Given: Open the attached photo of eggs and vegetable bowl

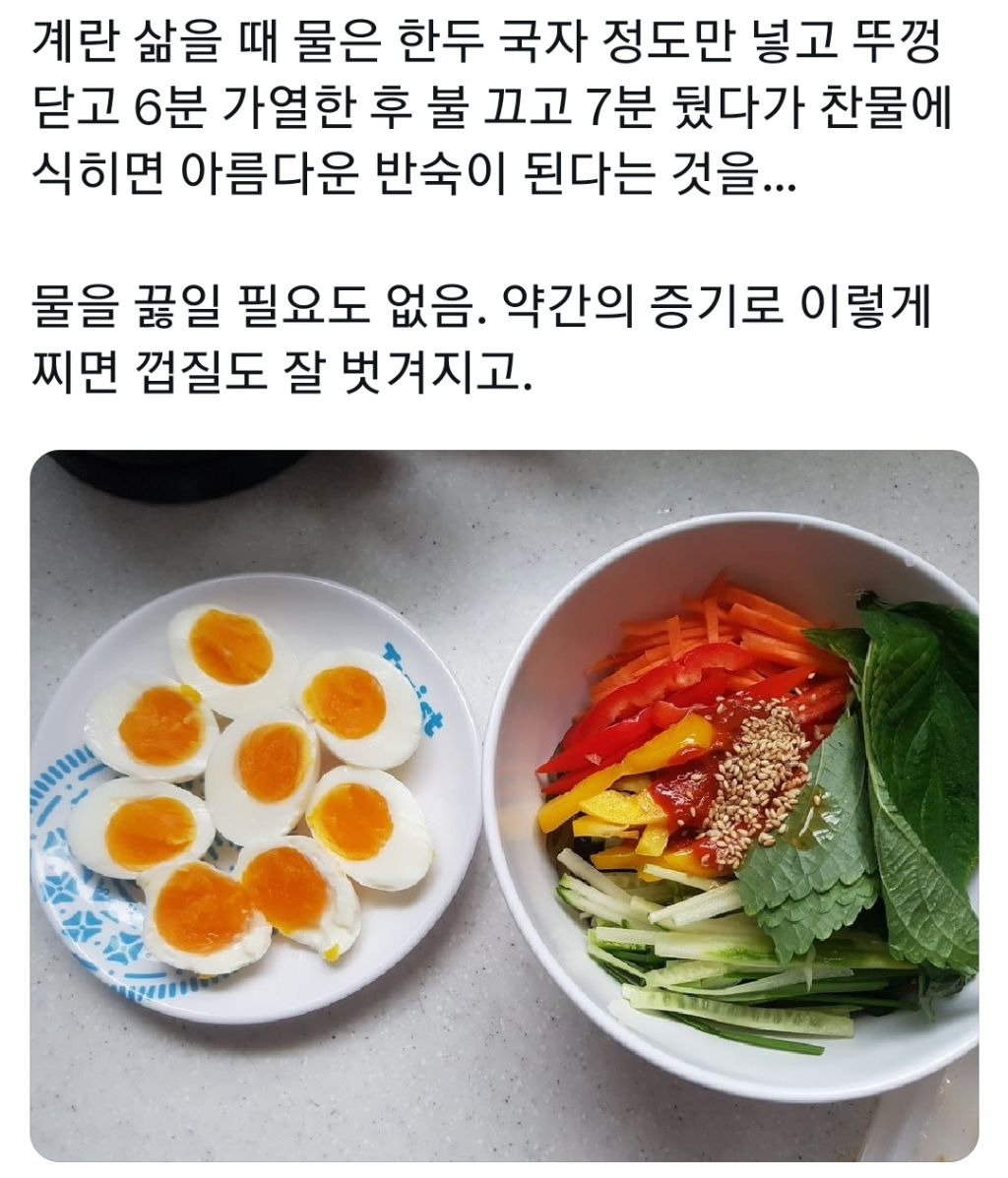Looking at the screenshot, I should tap(504, 805).
